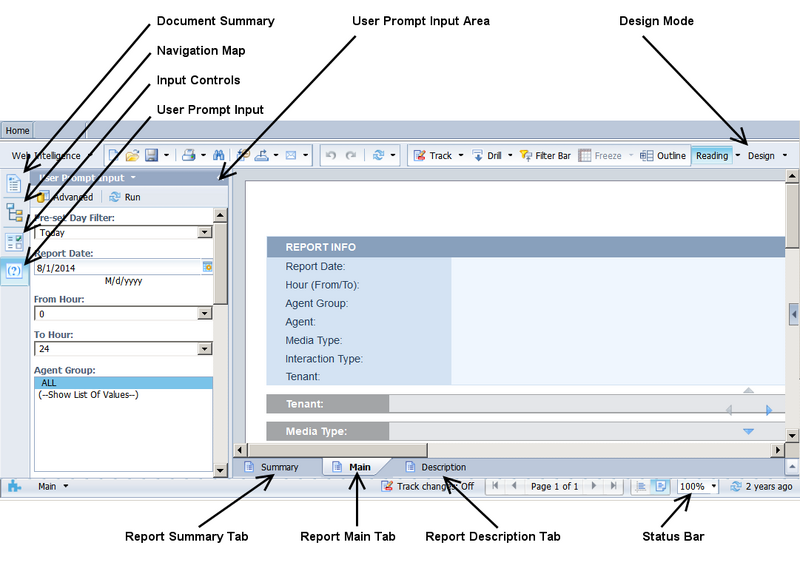Screen dimensions: 800x571
Task: Click the User Prompt Input sidebar icon
Action: coord(14,270)
